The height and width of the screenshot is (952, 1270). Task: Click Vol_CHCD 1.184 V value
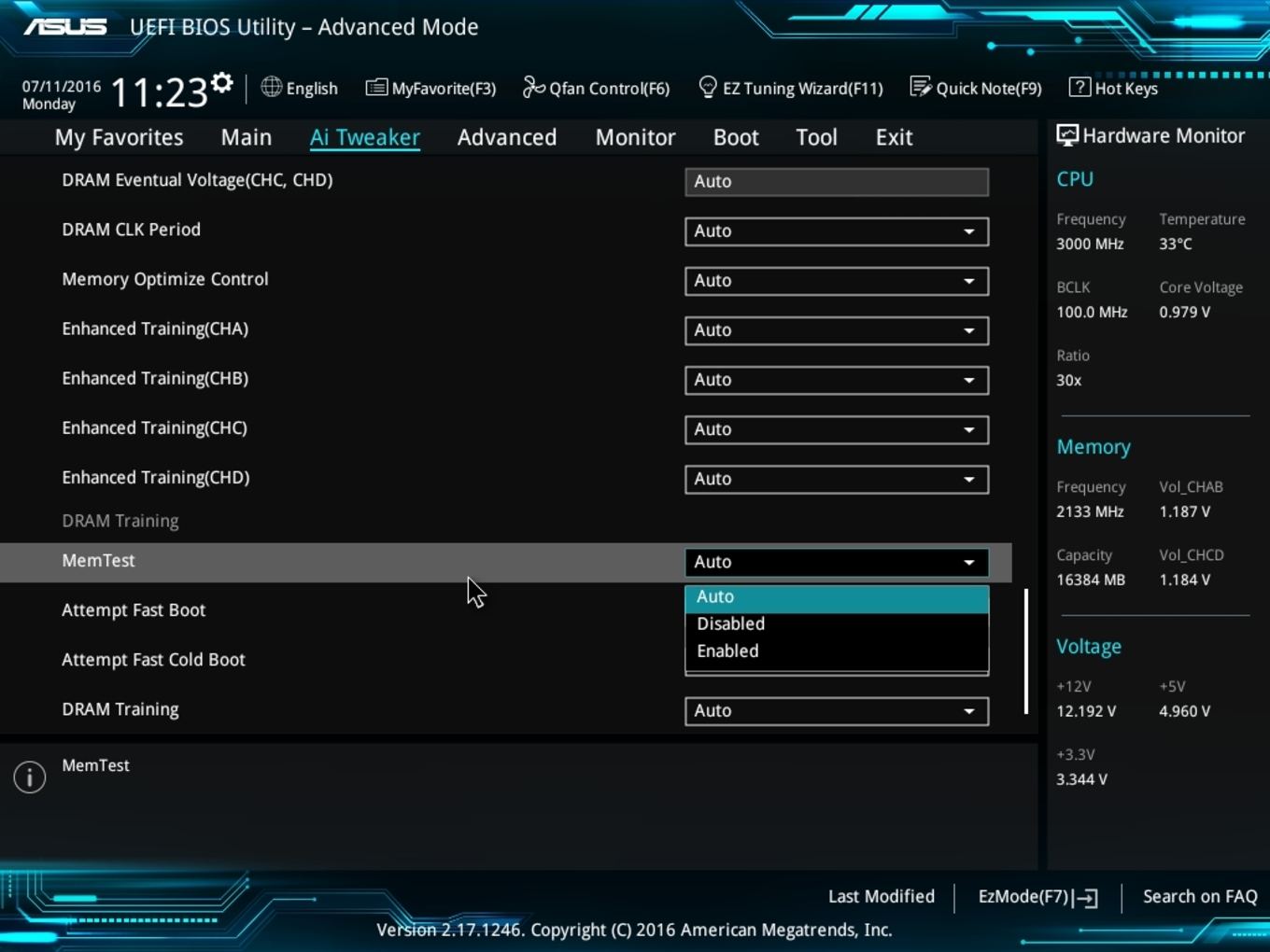(x=1184, y=580)
